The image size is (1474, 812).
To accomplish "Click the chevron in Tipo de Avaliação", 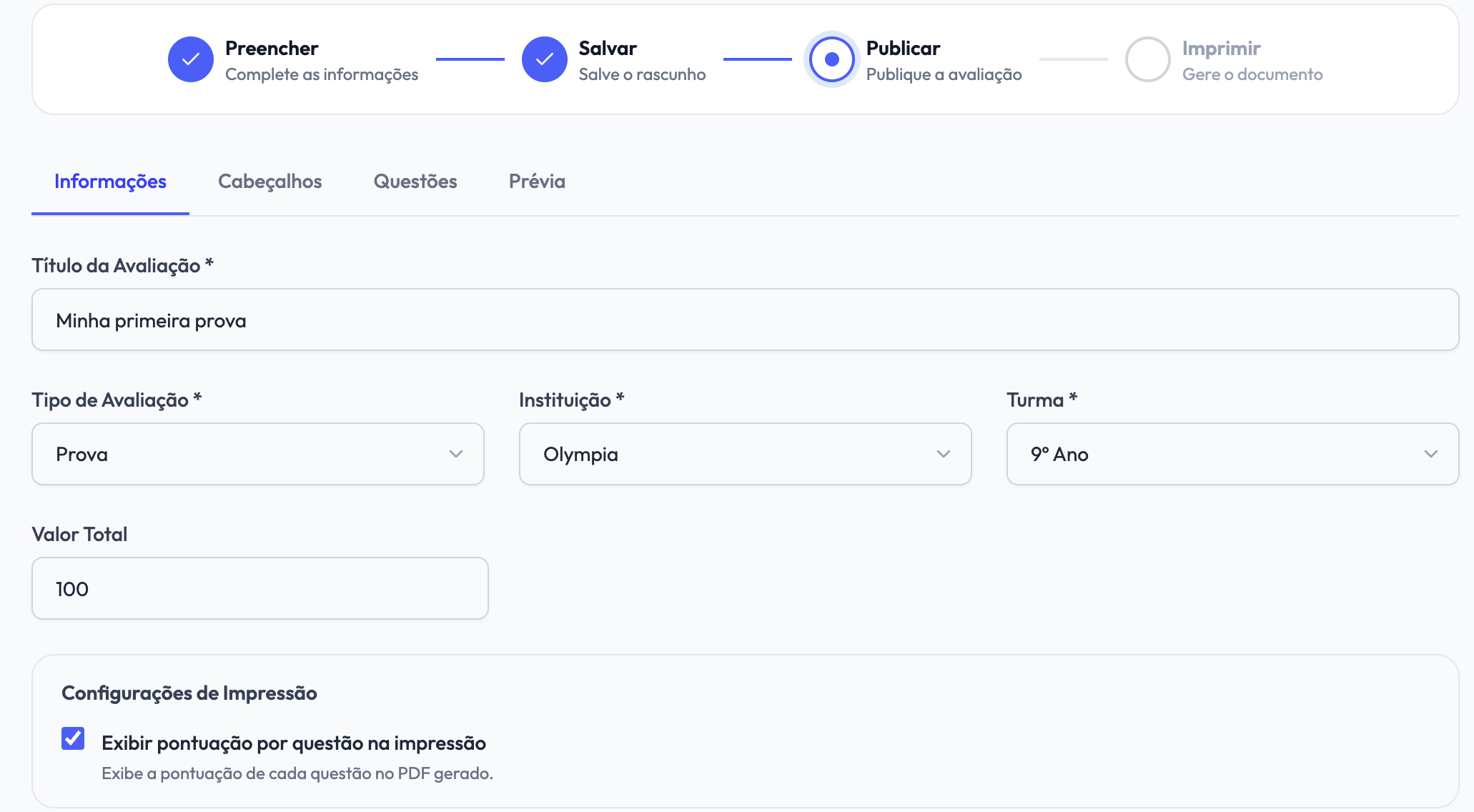I will [x=456, y=454].
